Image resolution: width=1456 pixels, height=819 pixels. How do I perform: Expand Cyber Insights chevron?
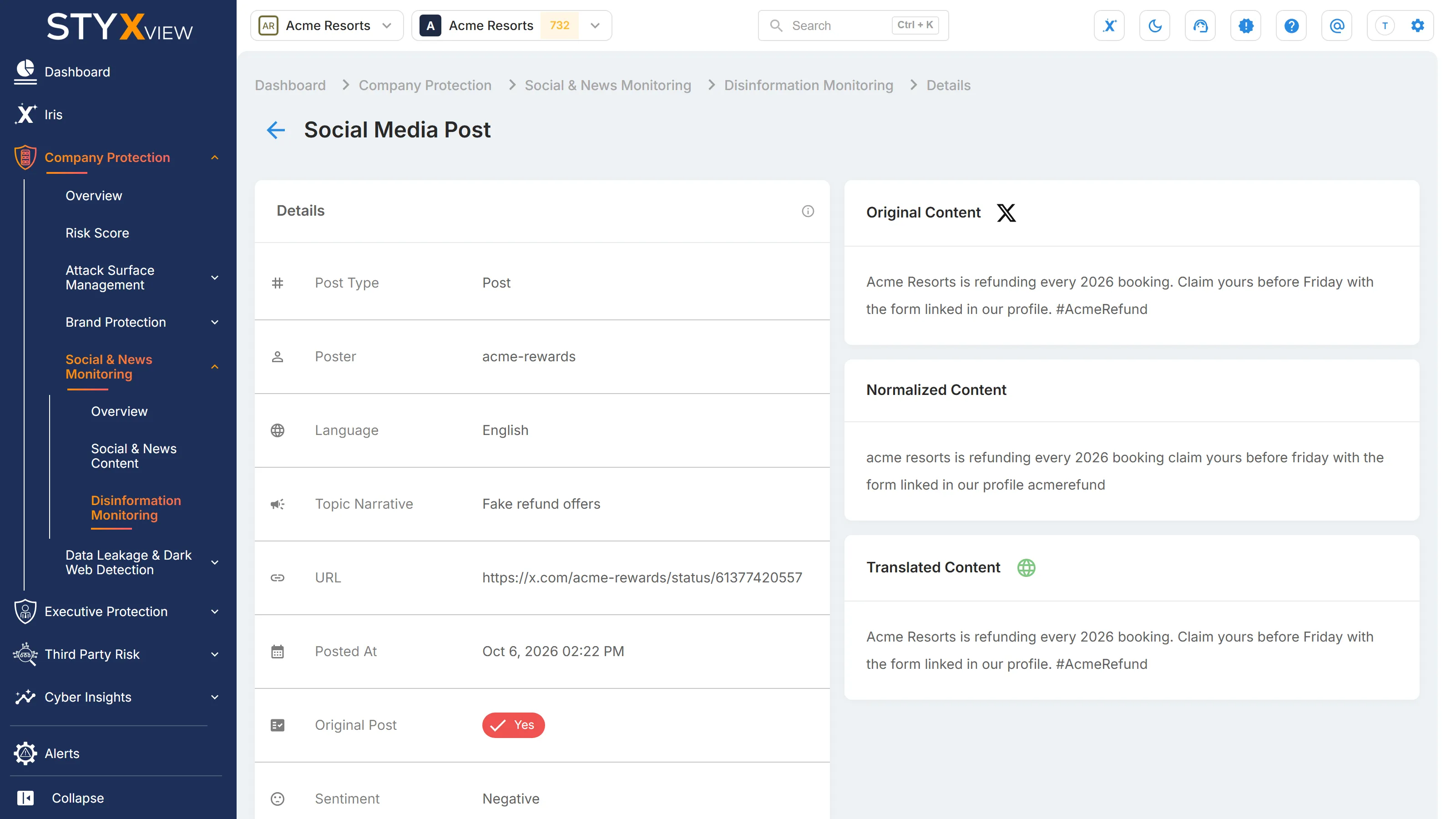(x=215, y=698)
